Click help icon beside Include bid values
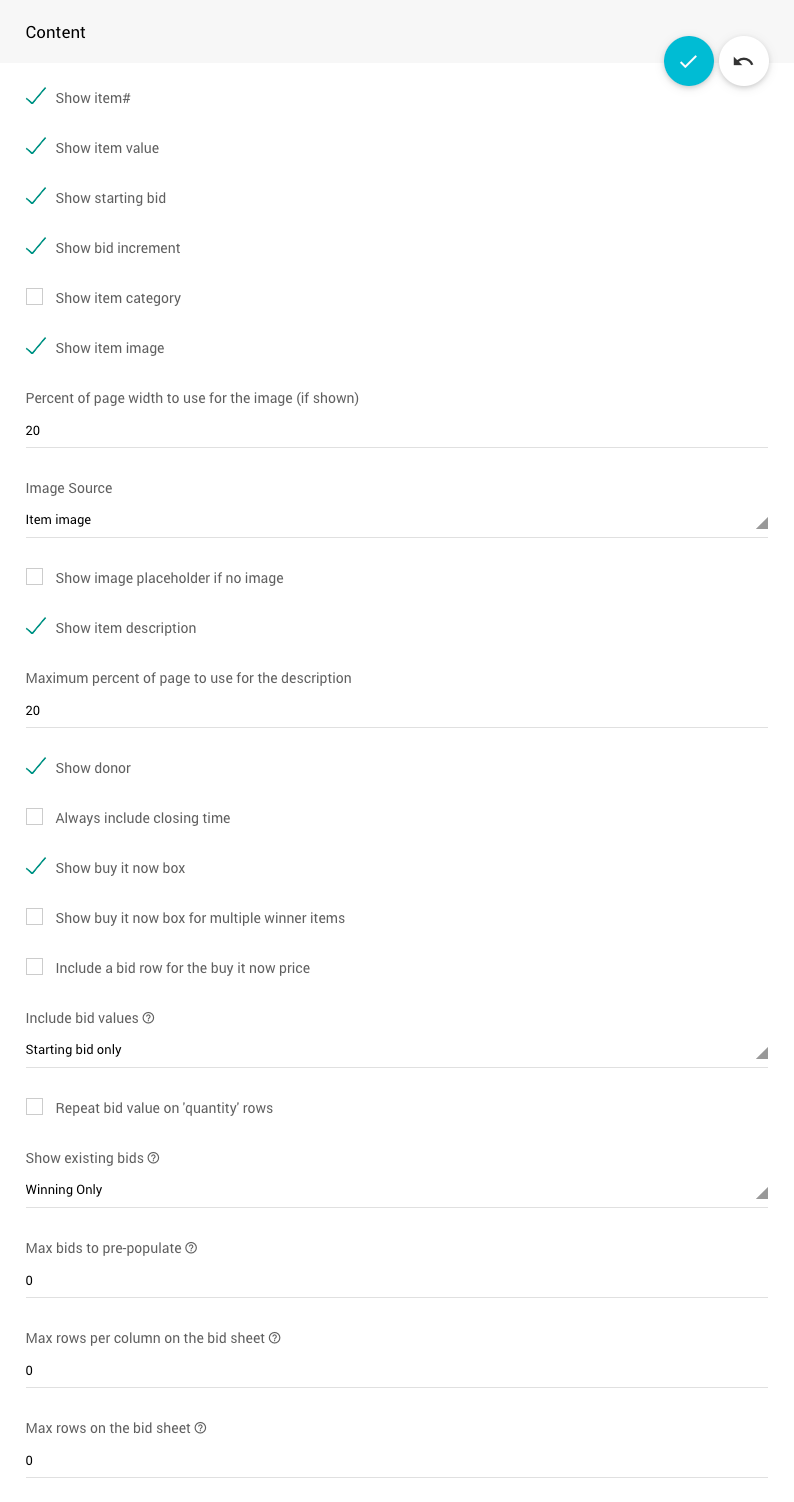794x1502 pixels. pyautogui.click(x=149, y=1018)
